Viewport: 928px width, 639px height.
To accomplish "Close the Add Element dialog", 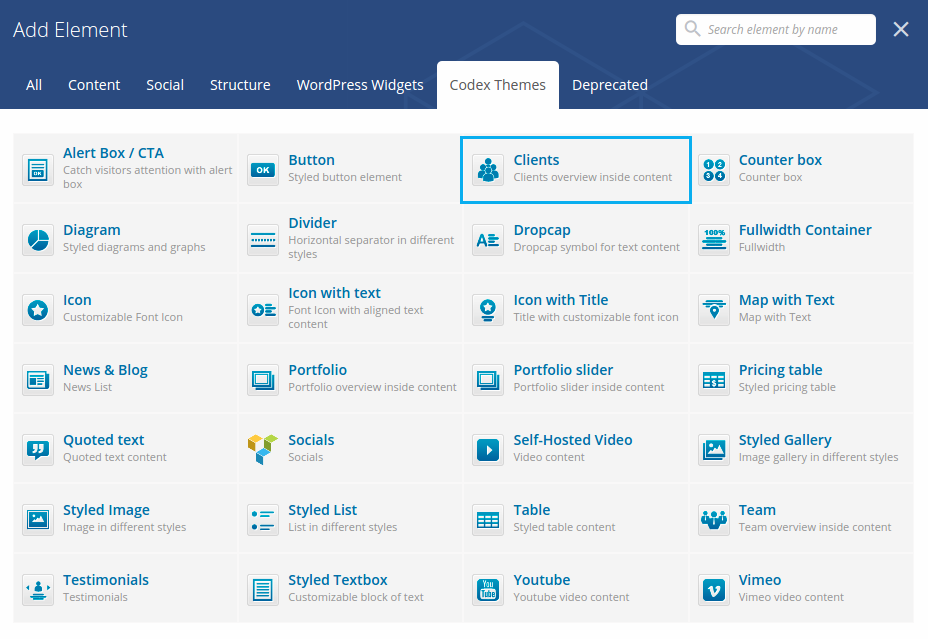I will tap(901, 30).
